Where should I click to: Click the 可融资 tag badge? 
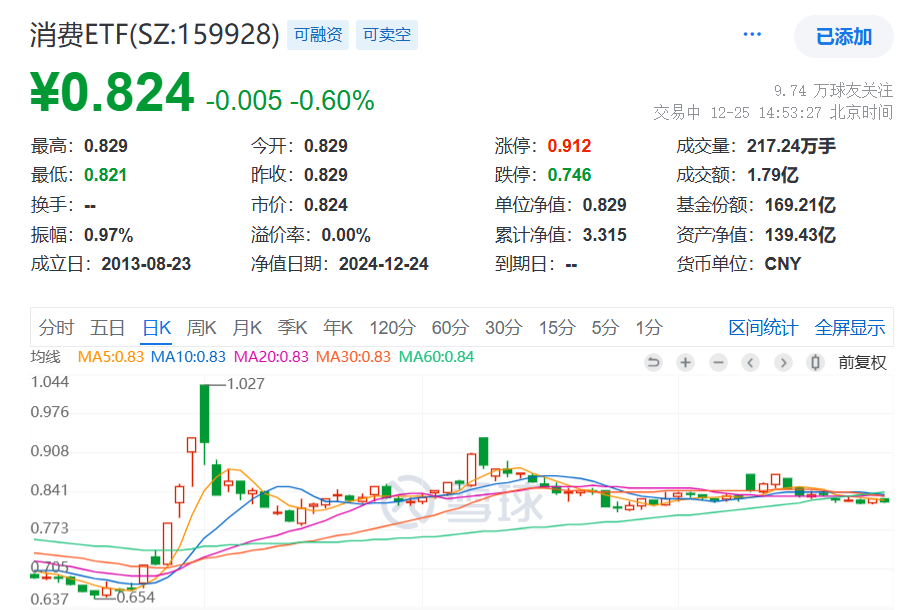(x=319, y=36)
